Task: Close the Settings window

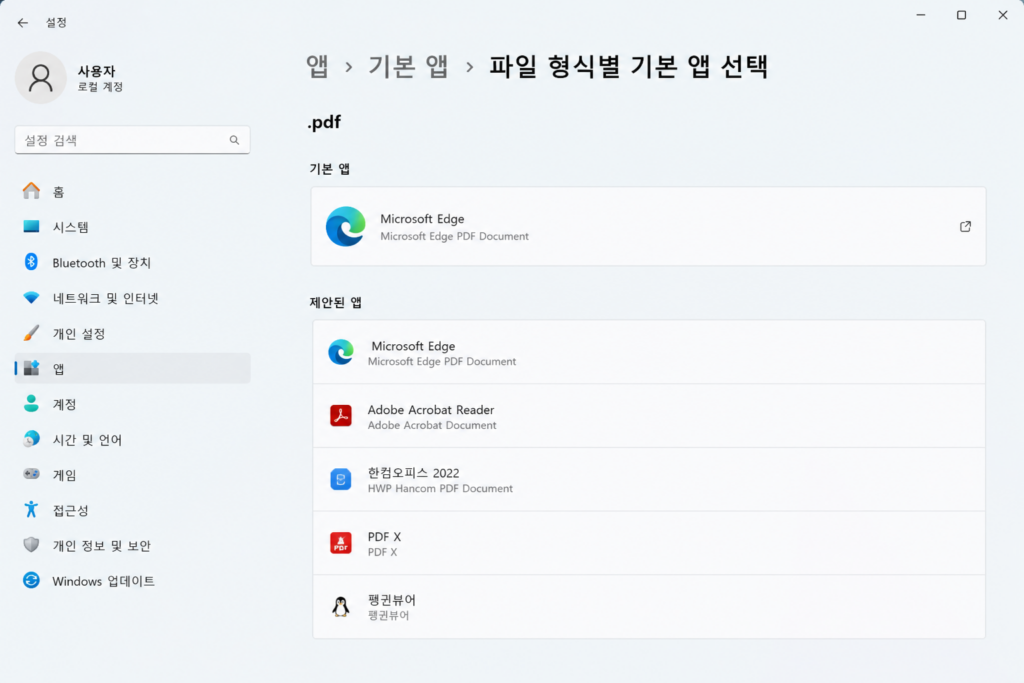Action: (1002, 15)
